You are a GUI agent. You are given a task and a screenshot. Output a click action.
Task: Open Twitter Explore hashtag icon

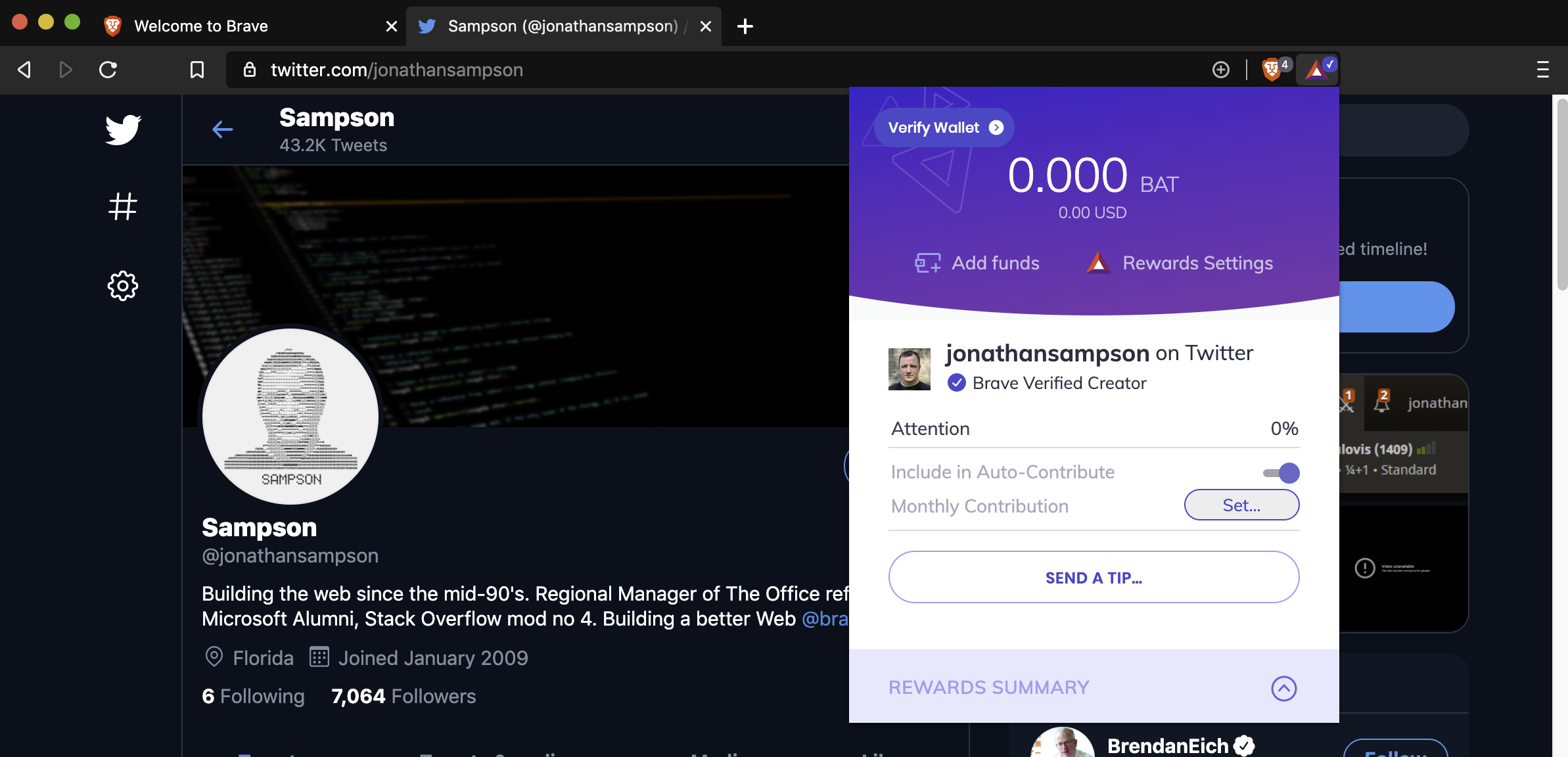pyautogui.click(x=122, y=206)
